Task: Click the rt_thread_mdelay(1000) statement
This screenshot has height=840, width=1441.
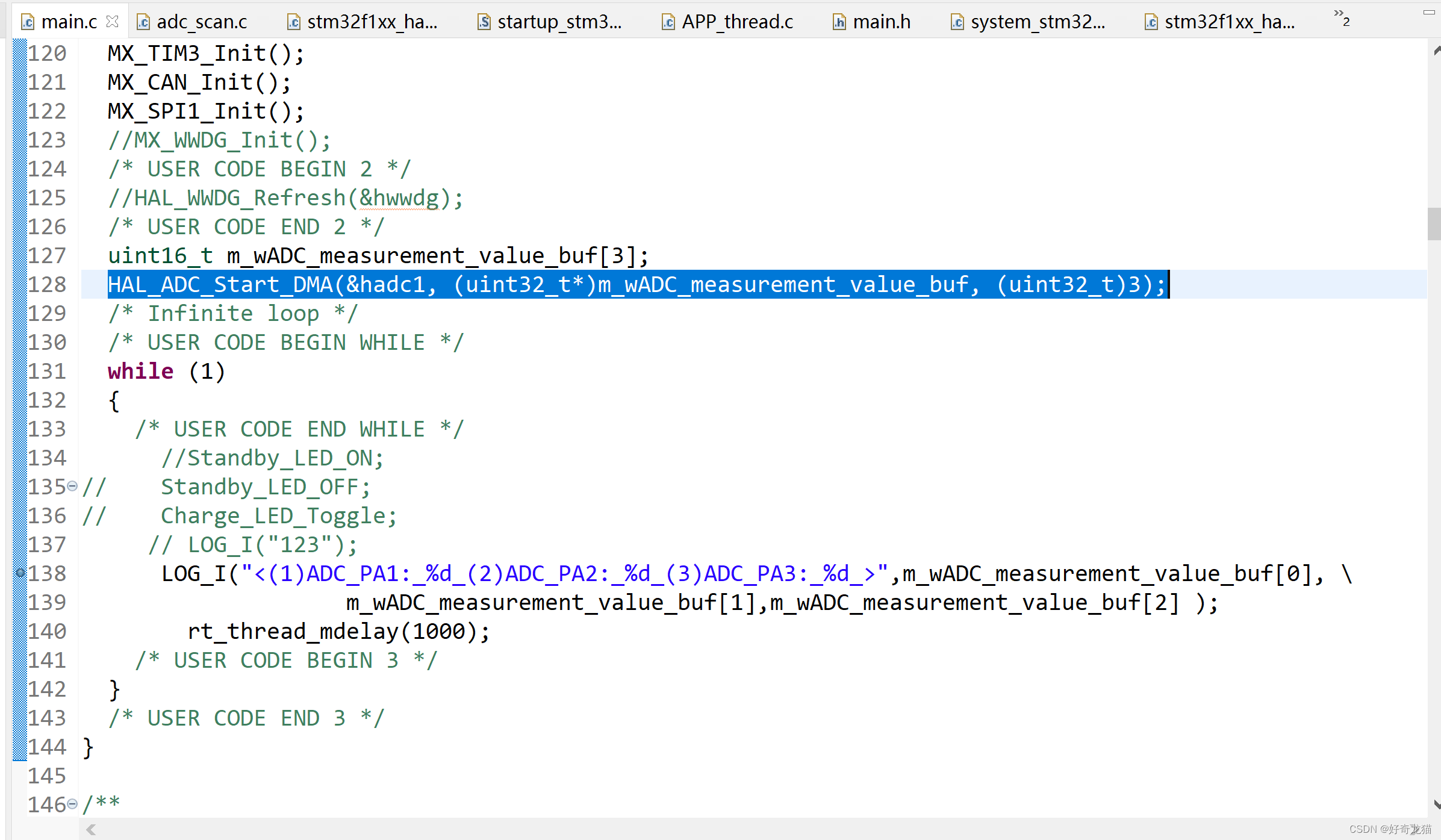Action: pos(338,632)
